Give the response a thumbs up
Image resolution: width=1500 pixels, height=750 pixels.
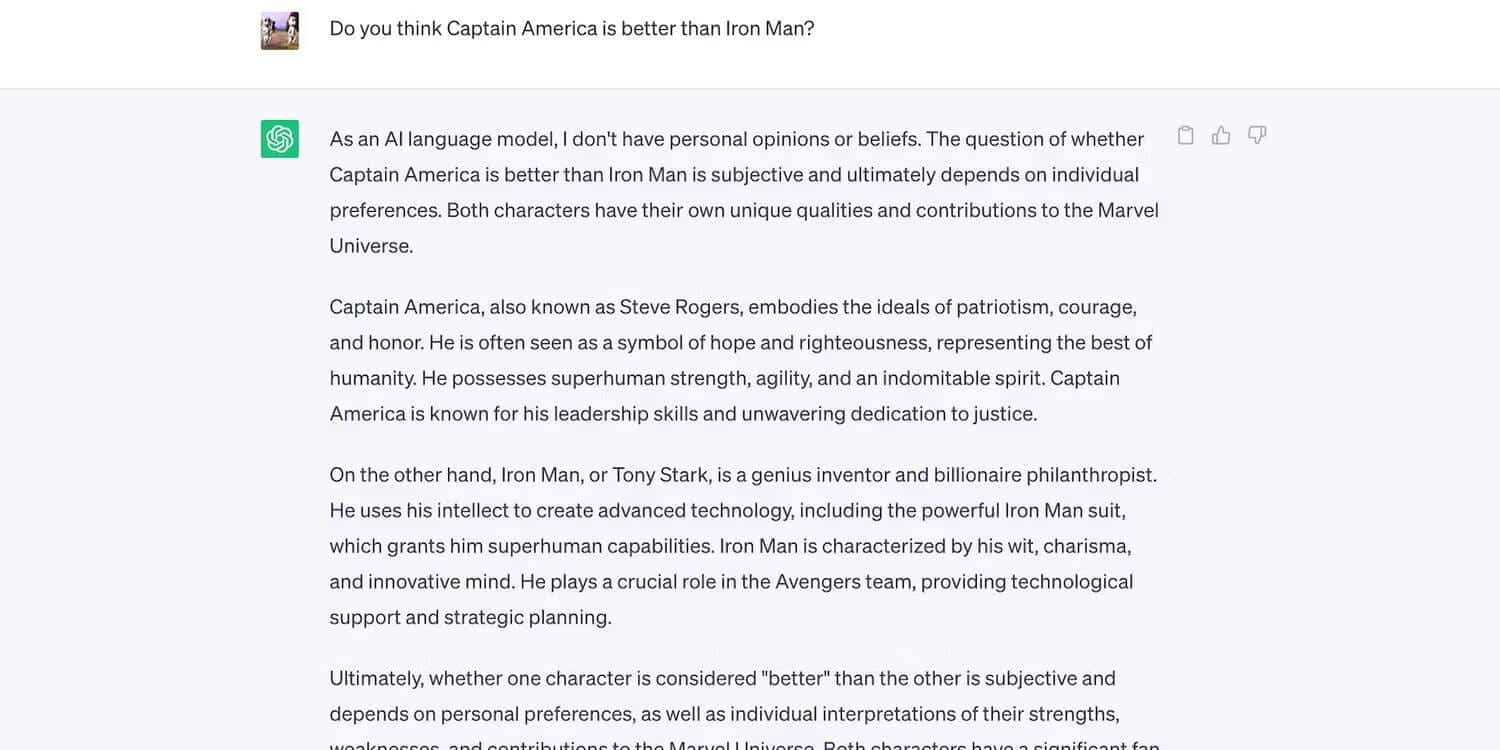(x=1221, y=136)
